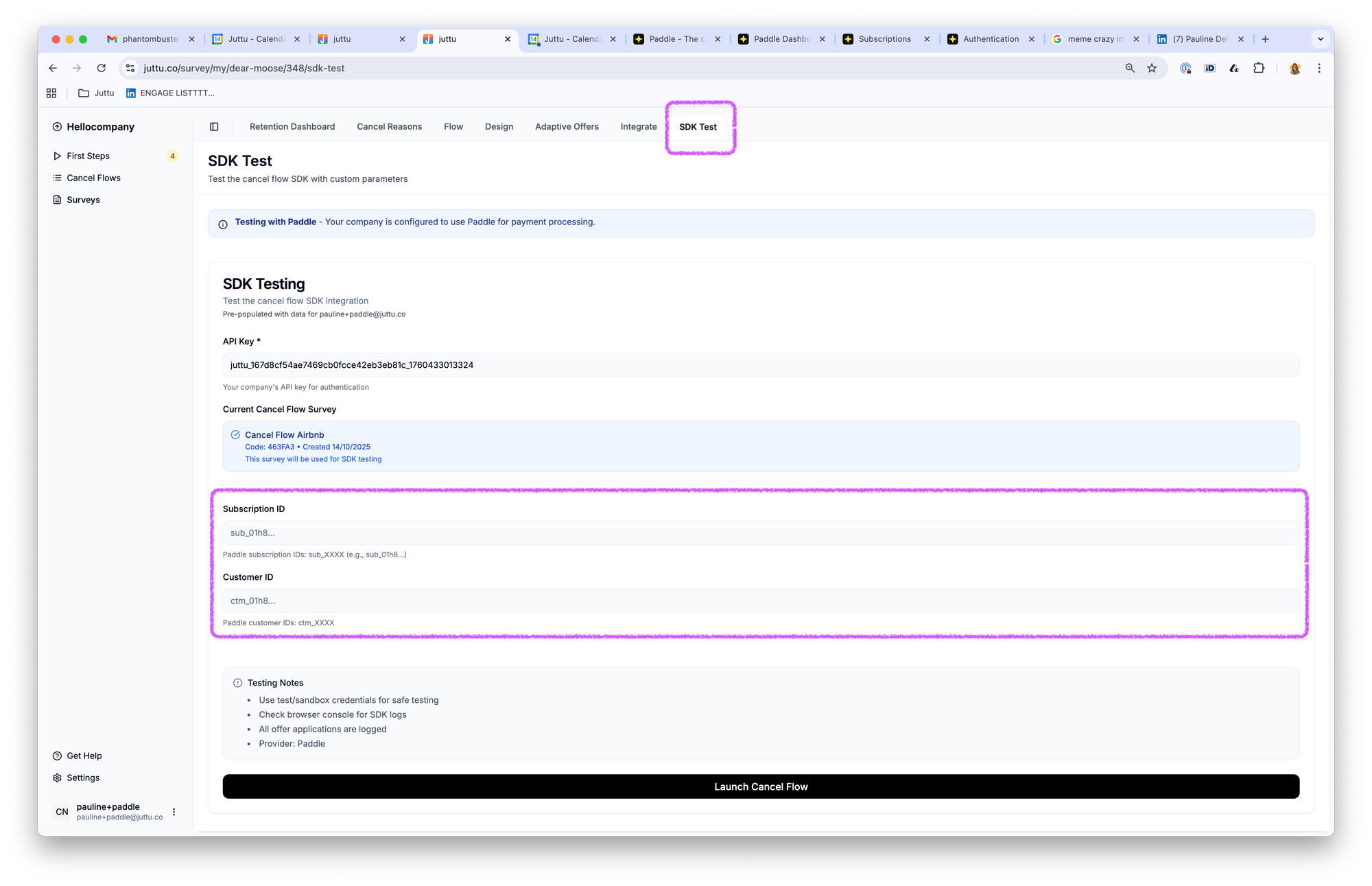Click the site info icon beside URL
1372x886 pixels.
[x=130, y=68]
